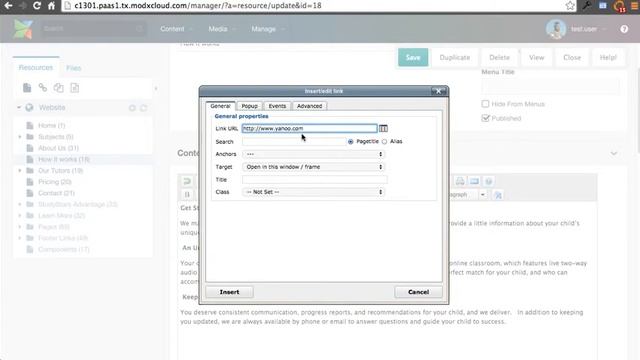Viewport: 640px width, 360px height.
Task: Create a new static resource from tree toolbar
Action: [75, 88]
